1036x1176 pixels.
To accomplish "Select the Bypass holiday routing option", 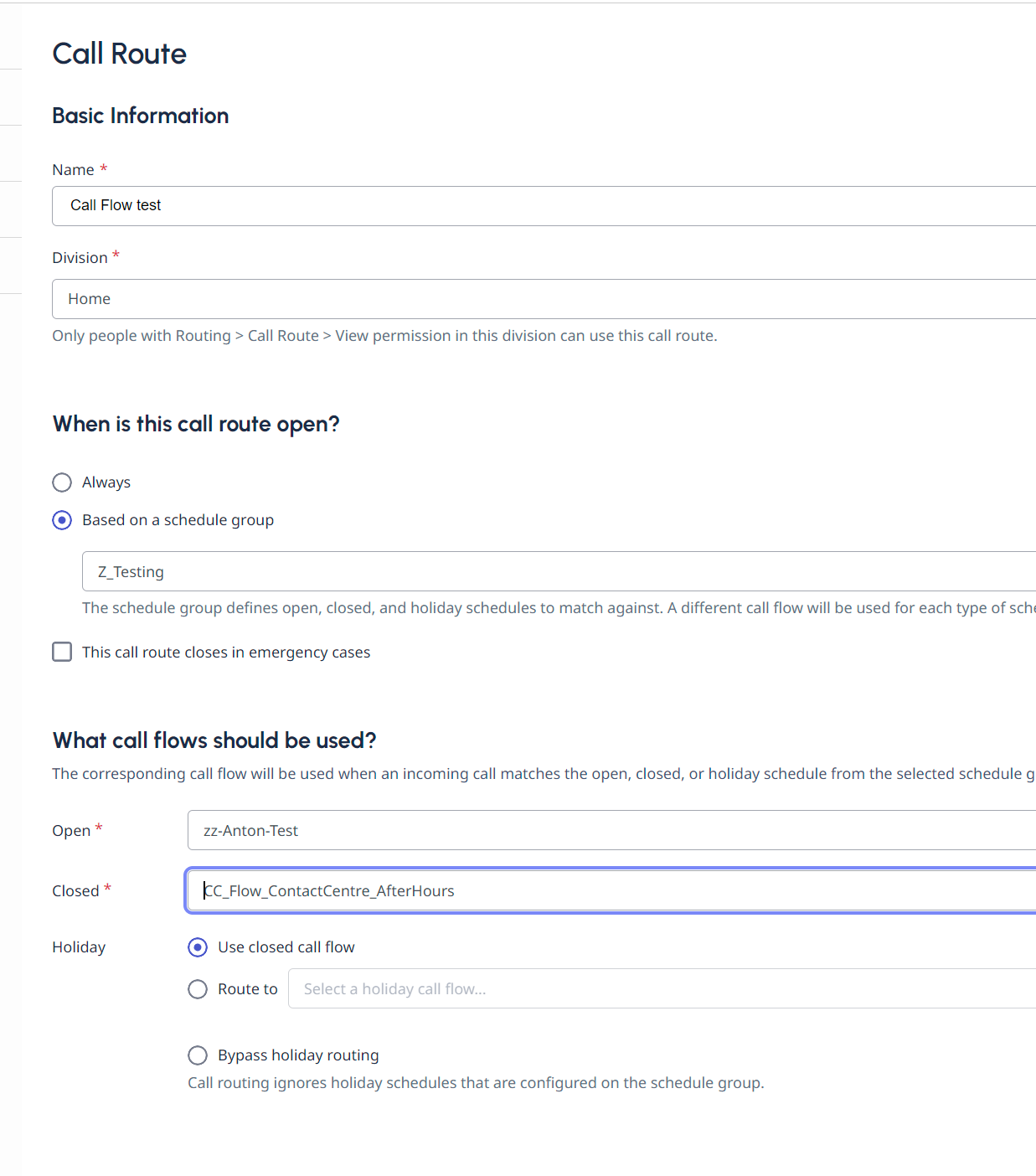I will point(198,1055).
